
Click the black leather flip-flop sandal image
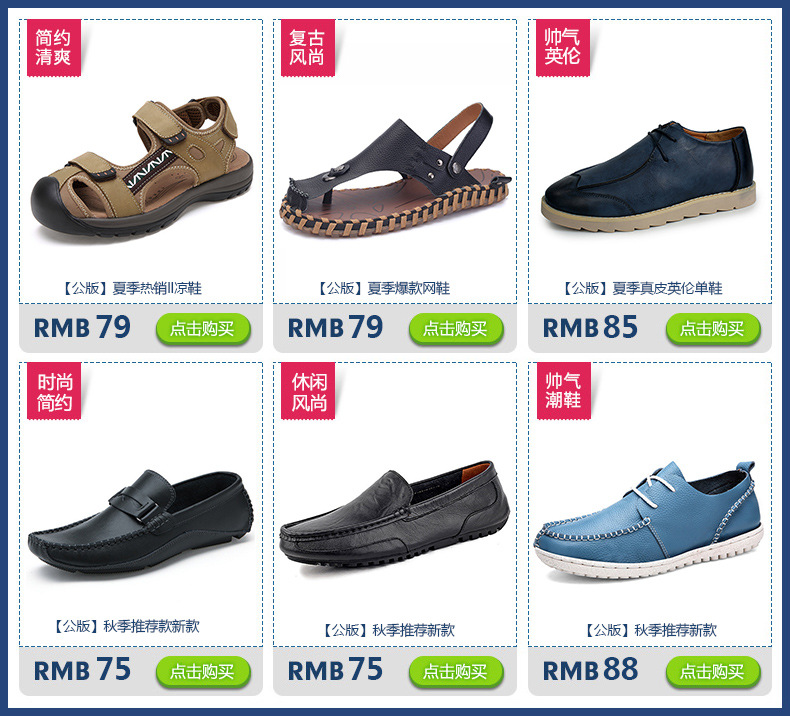[396, 170]
